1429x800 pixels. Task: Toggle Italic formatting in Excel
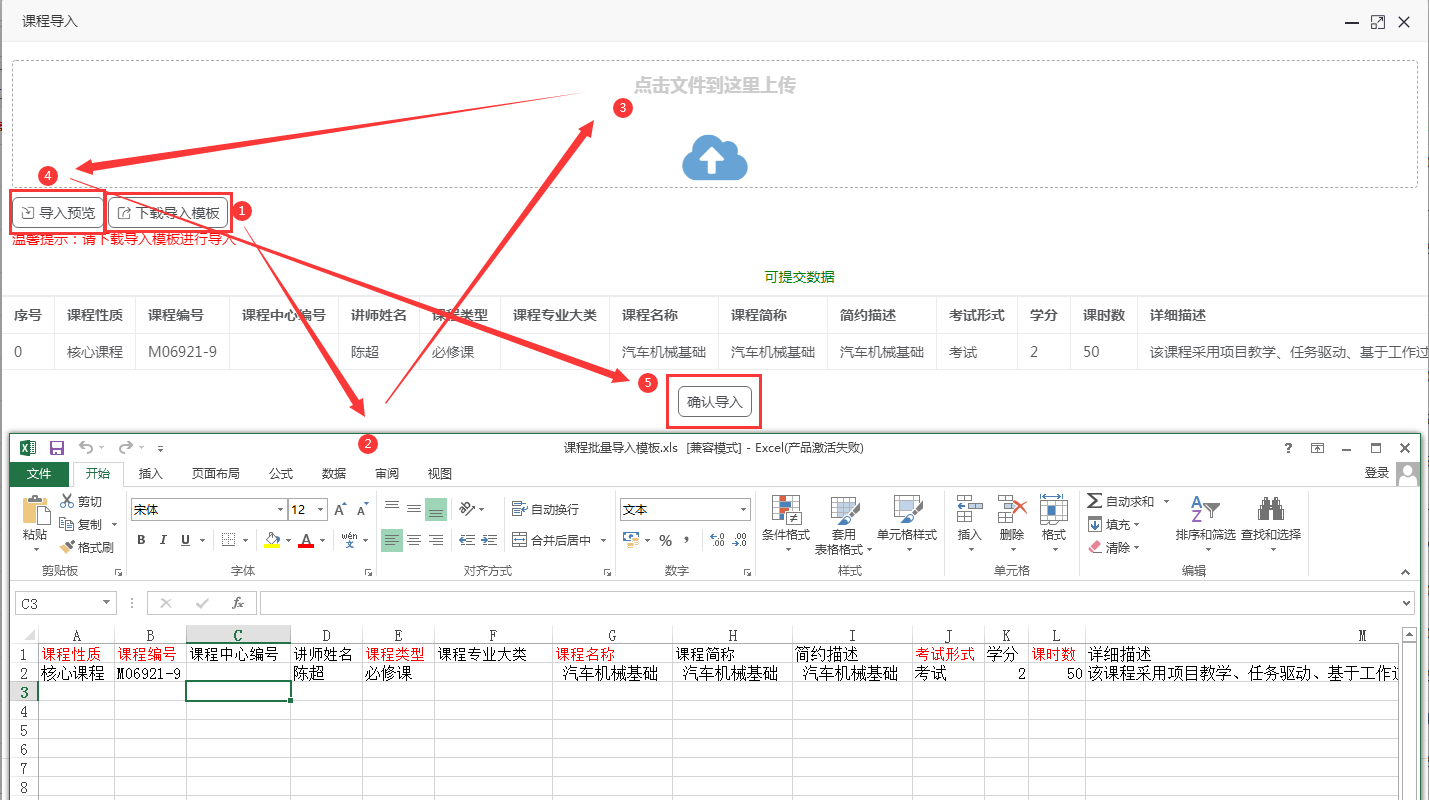[163, 540]
